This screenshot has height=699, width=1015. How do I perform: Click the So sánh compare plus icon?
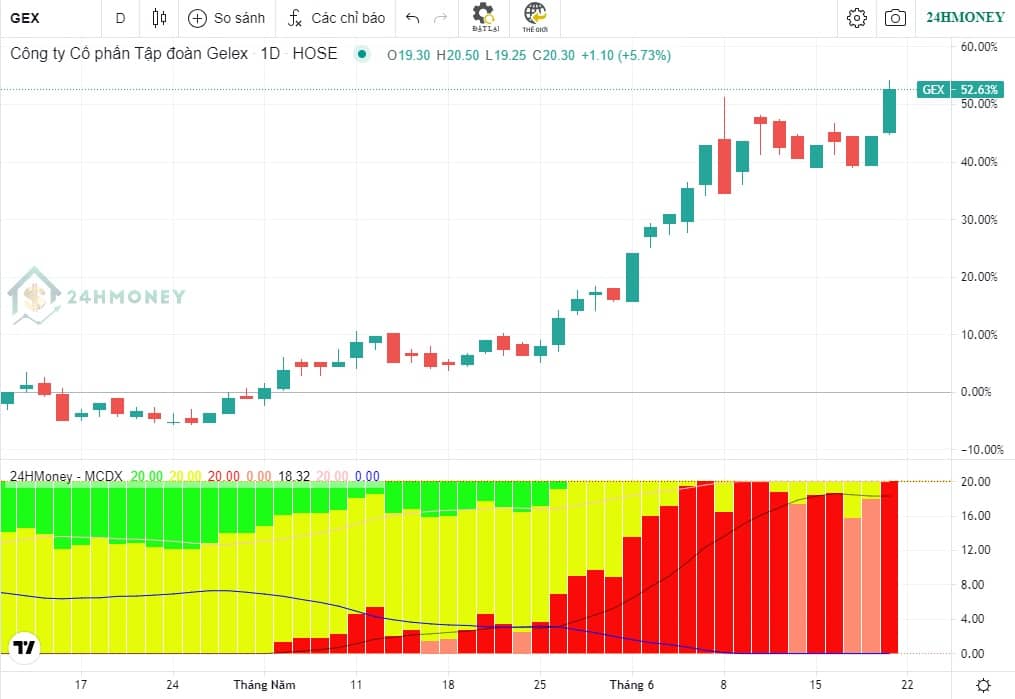(x=197, y=18)
